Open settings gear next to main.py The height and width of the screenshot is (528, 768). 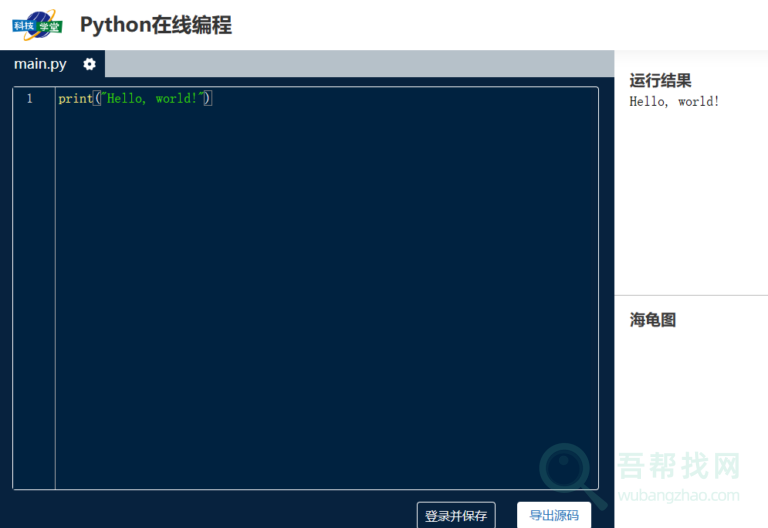[89, 64]
